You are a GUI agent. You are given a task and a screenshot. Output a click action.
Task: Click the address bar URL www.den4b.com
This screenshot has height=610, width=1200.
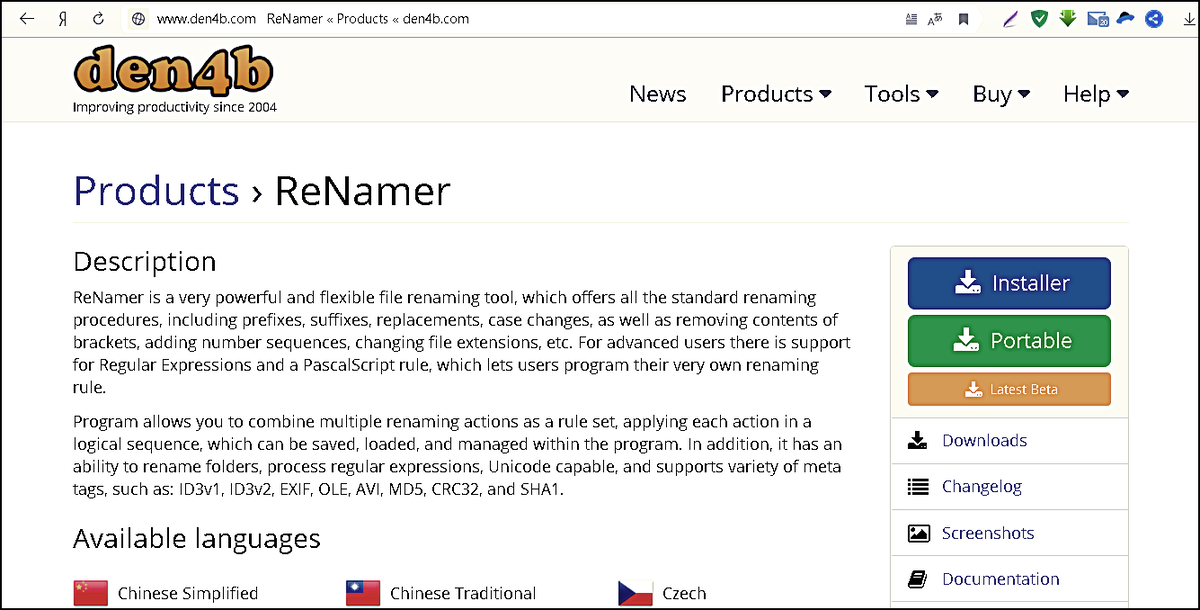[x=207, y=19]
